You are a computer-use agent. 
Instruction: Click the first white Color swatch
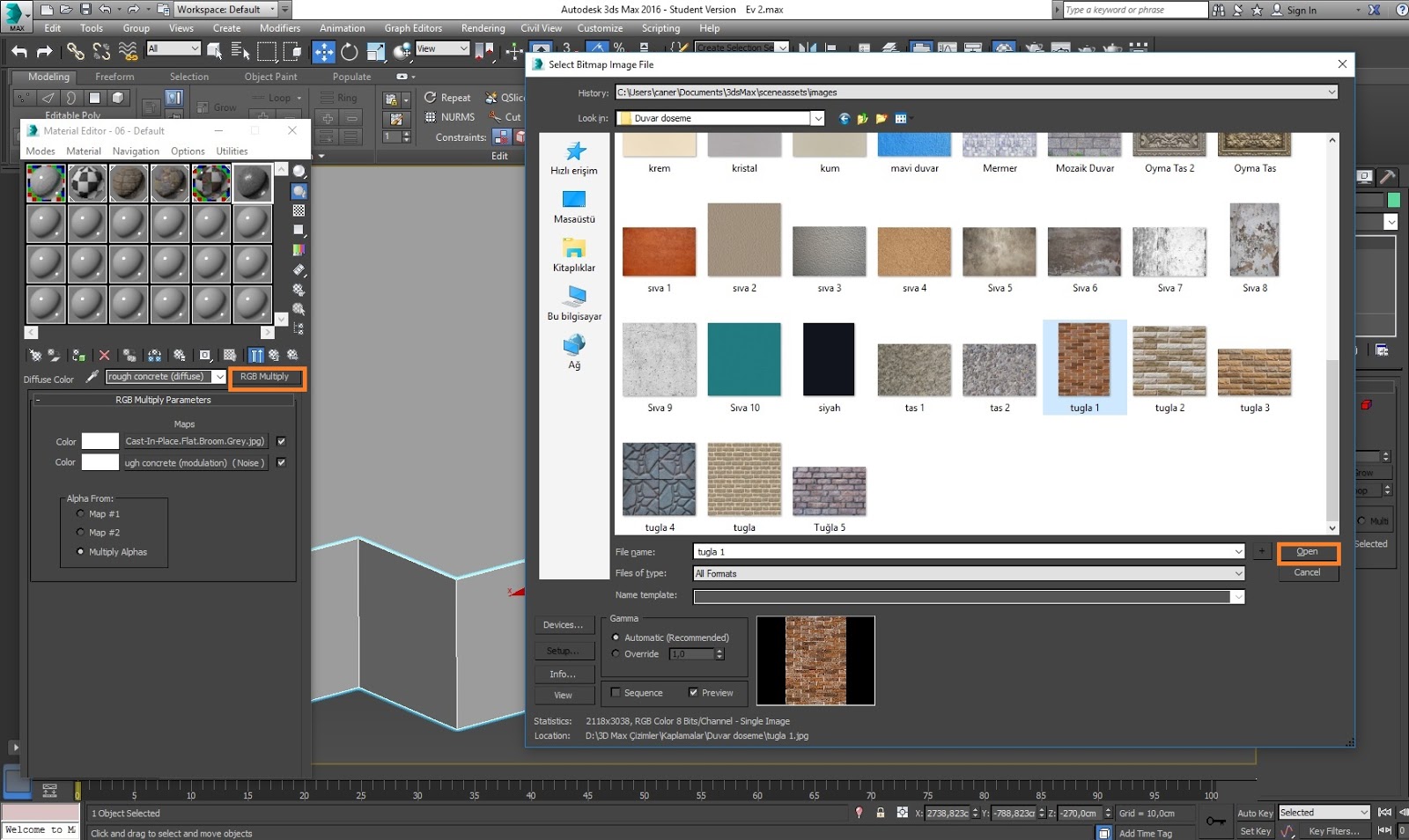[x=100, y=442]
